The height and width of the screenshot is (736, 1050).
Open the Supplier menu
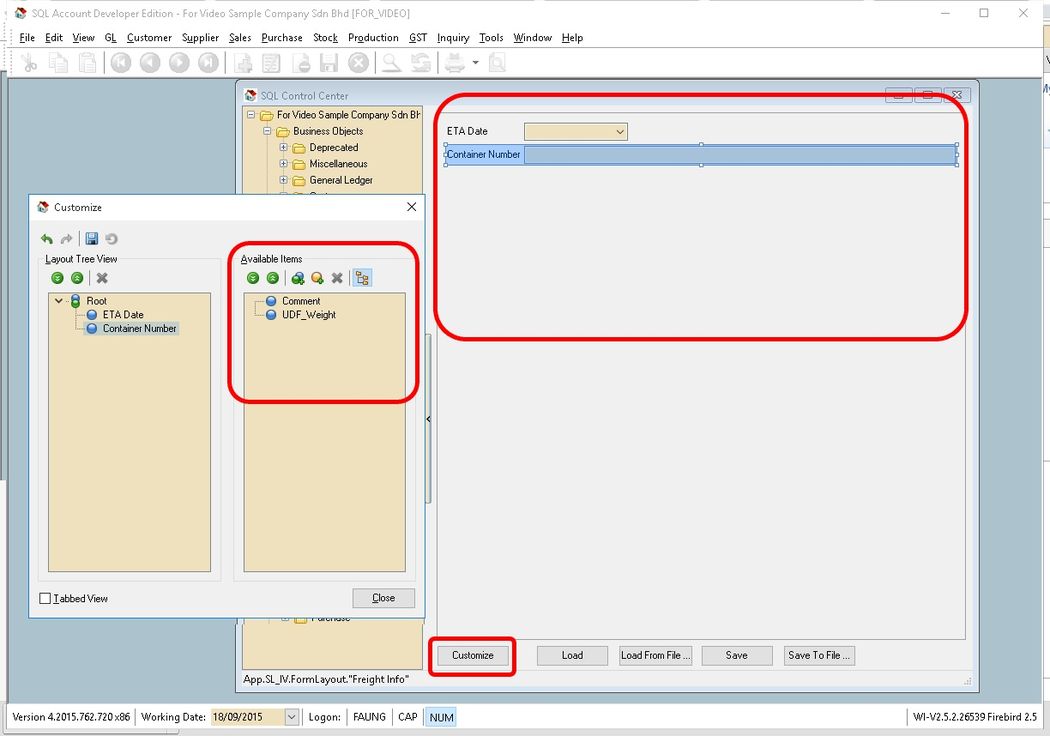200,38
